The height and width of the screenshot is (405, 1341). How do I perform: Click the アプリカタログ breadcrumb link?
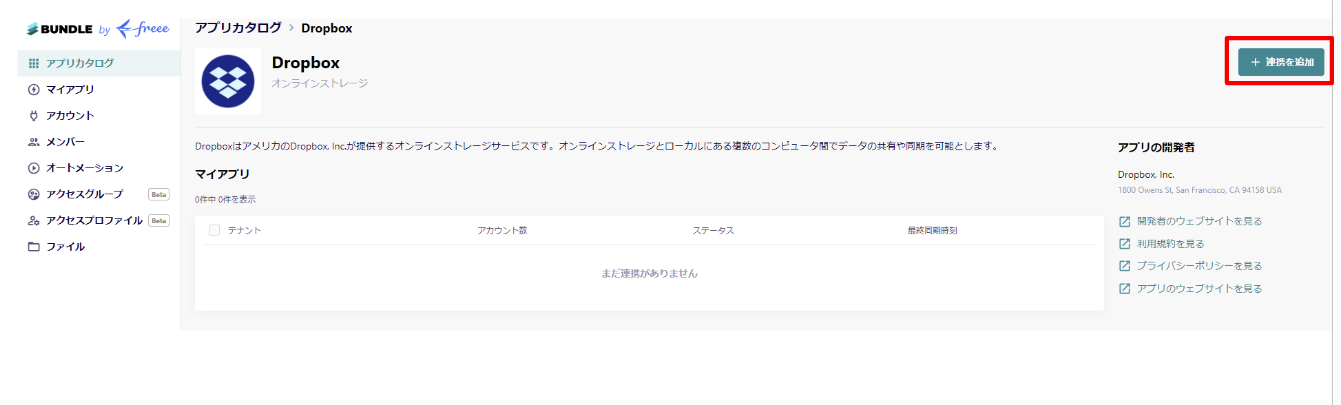pyautogui.click(x=238, y=28)
